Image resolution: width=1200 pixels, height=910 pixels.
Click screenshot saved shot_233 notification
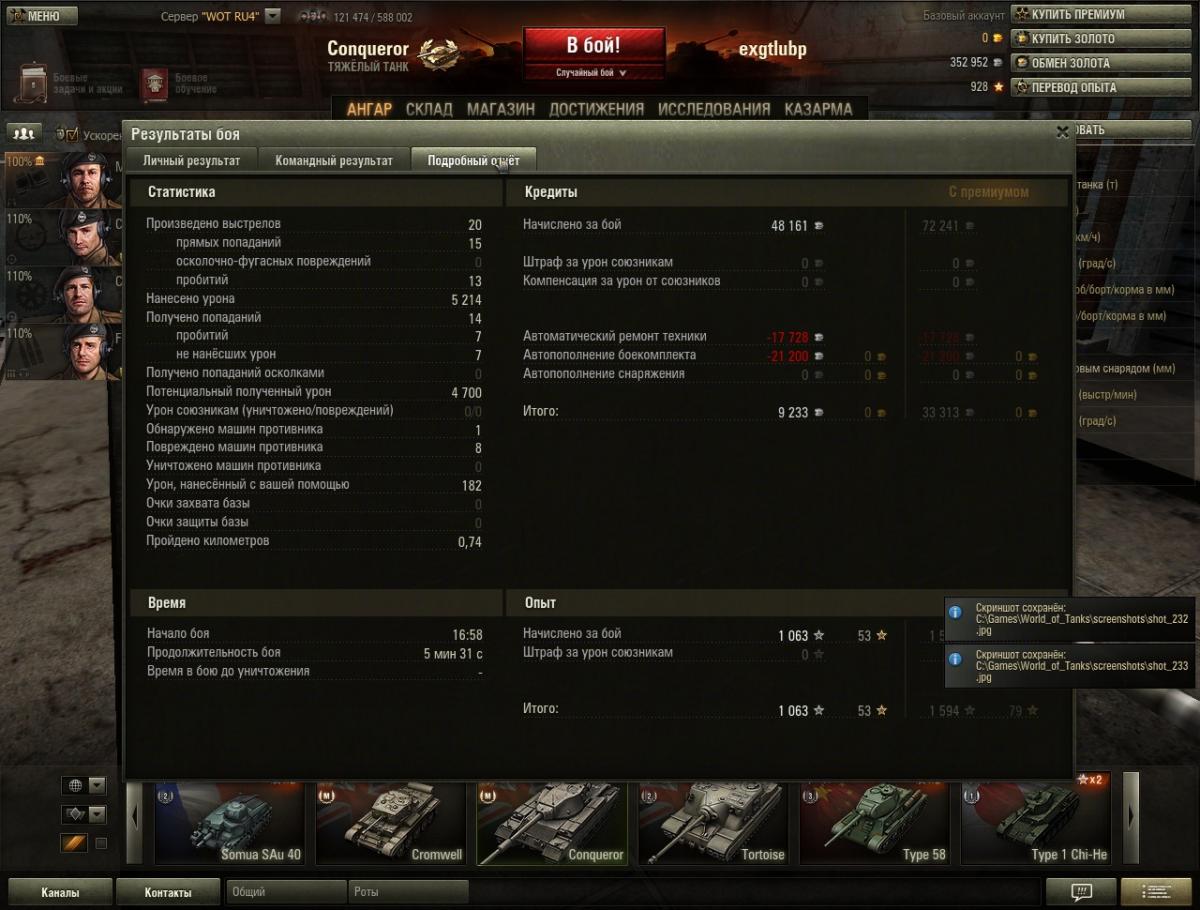coord(1070,666)
